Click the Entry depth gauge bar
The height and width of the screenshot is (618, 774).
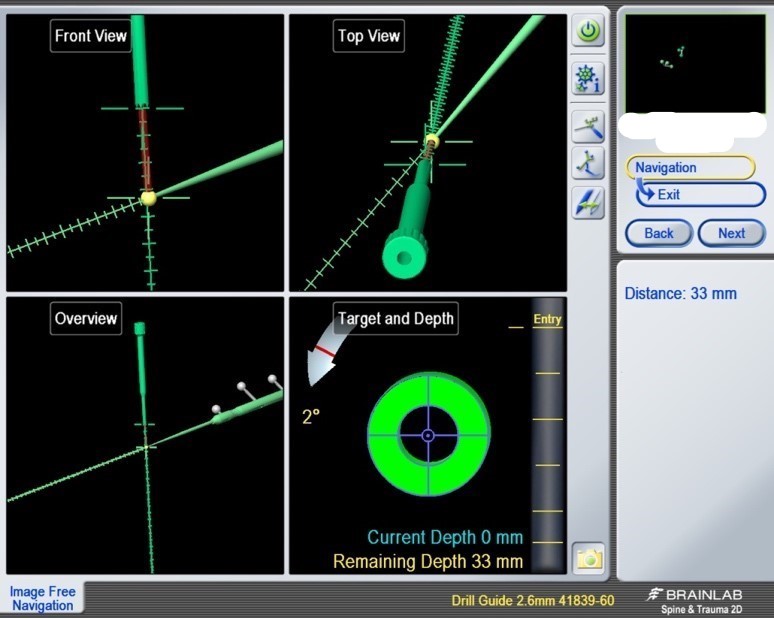point(548,440)
